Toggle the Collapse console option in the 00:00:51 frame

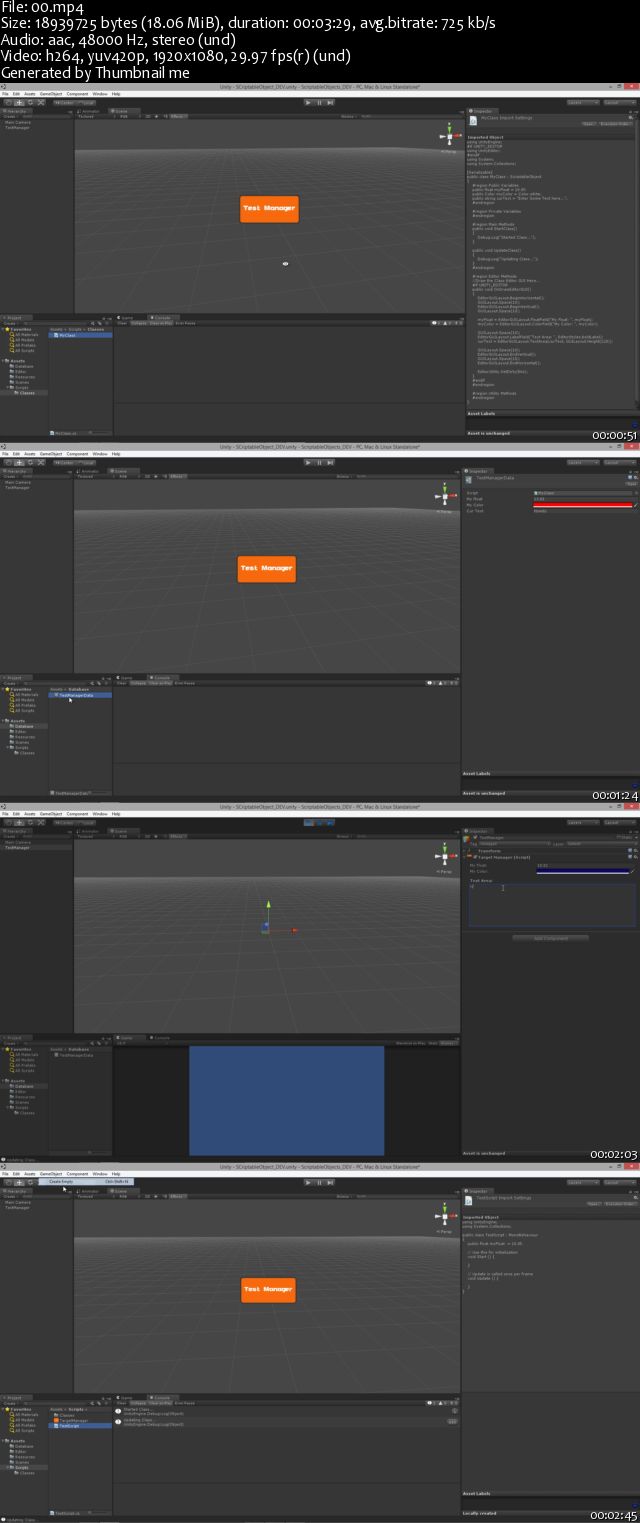[138, 323]
